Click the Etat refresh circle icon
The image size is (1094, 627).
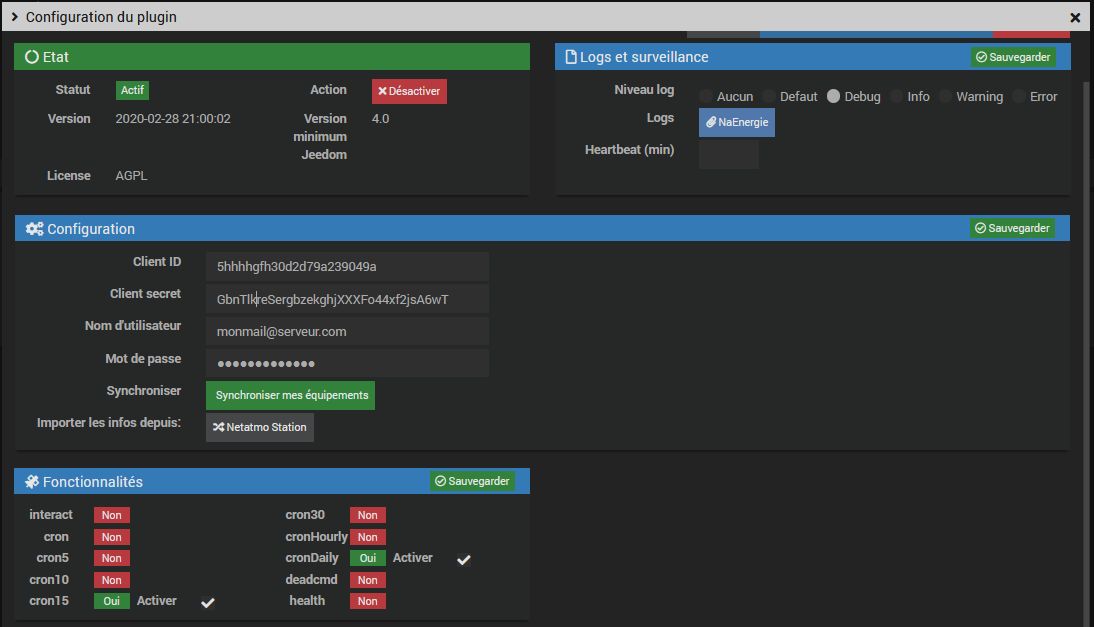[31, 57]
